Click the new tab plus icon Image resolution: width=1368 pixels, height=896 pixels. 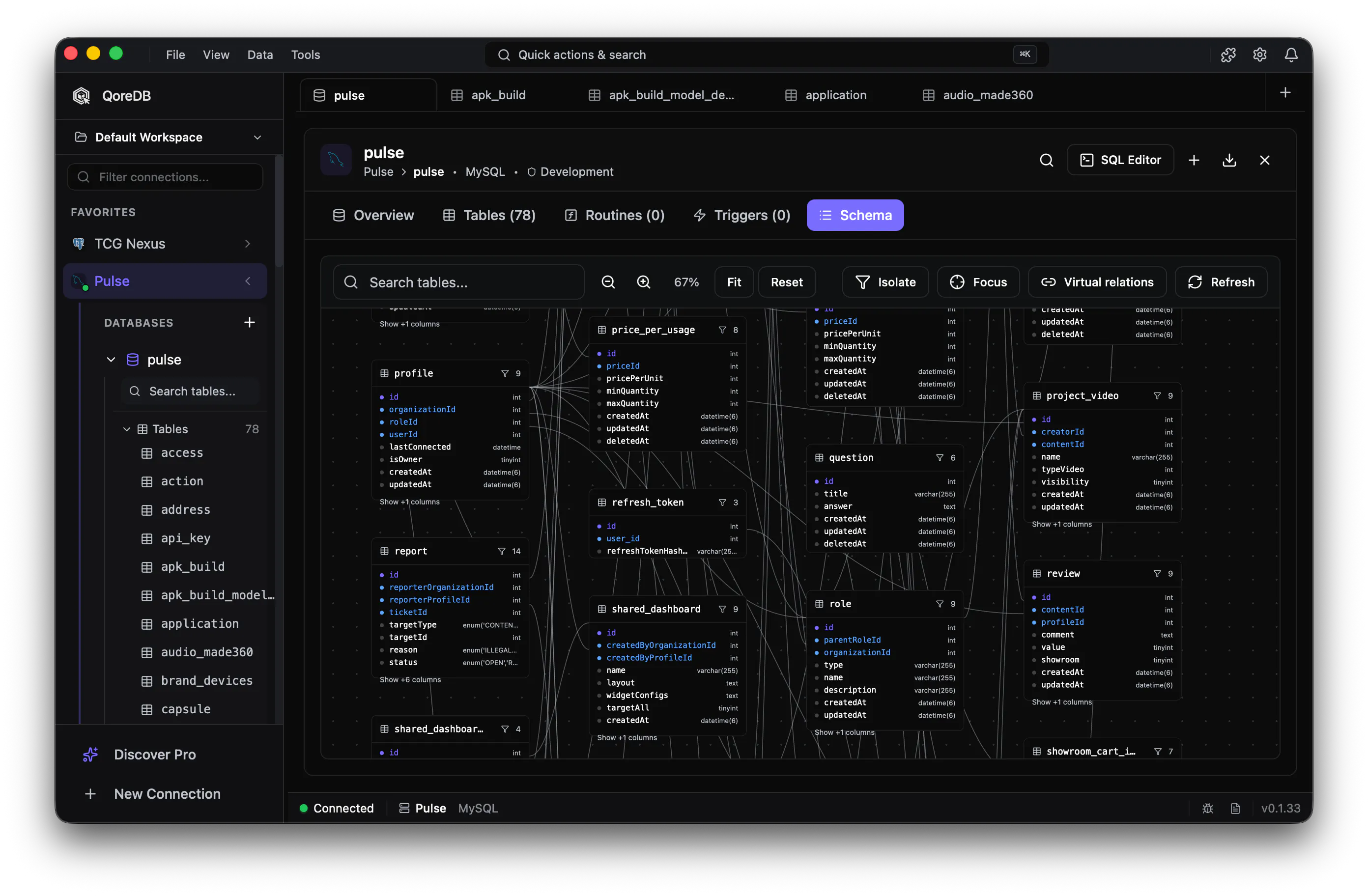pyautogui.click(x=1285, y=92)
